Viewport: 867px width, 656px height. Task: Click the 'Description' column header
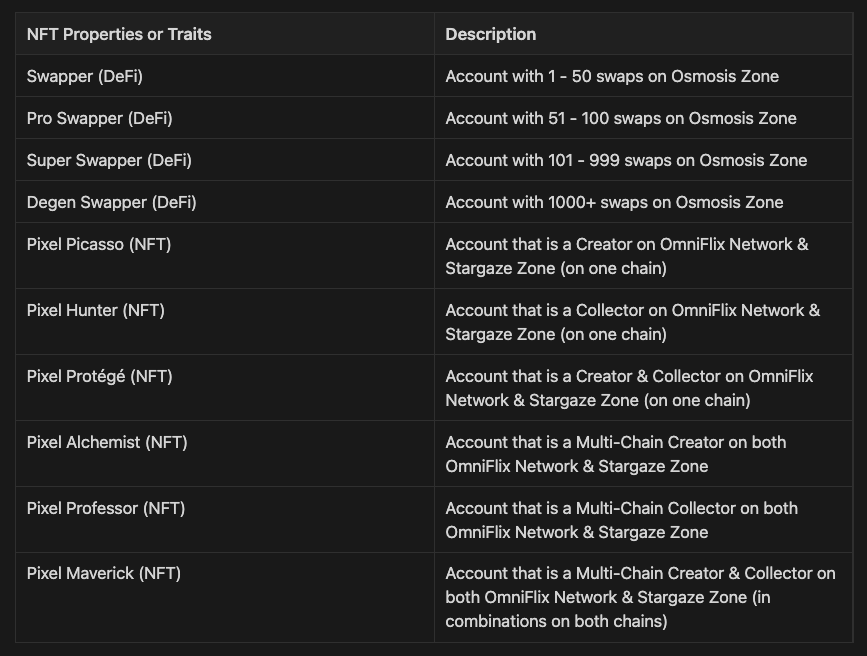[490, 34]
